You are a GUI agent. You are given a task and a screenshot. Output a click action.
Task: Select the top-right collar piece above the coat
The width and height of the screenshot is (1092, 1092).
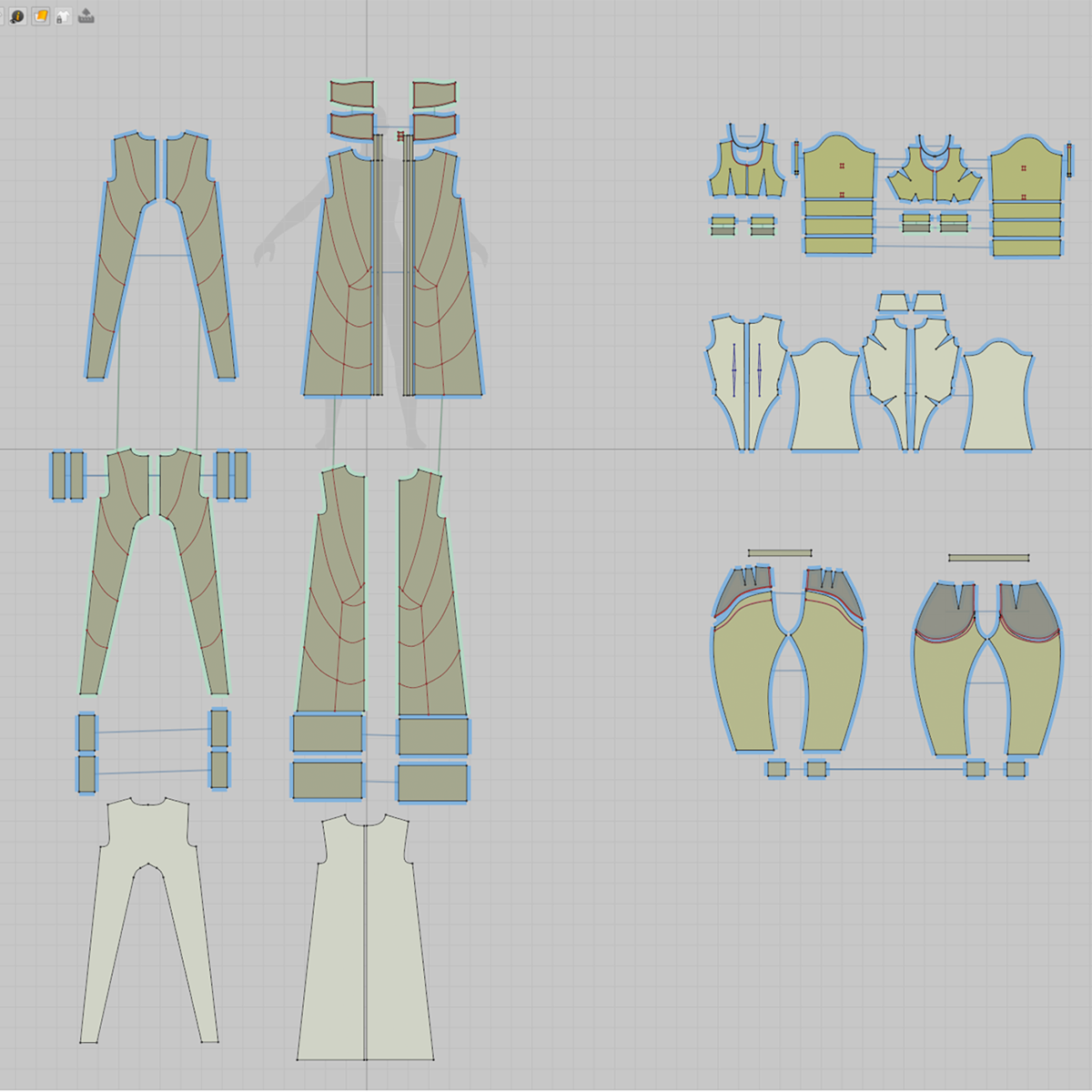433,94
